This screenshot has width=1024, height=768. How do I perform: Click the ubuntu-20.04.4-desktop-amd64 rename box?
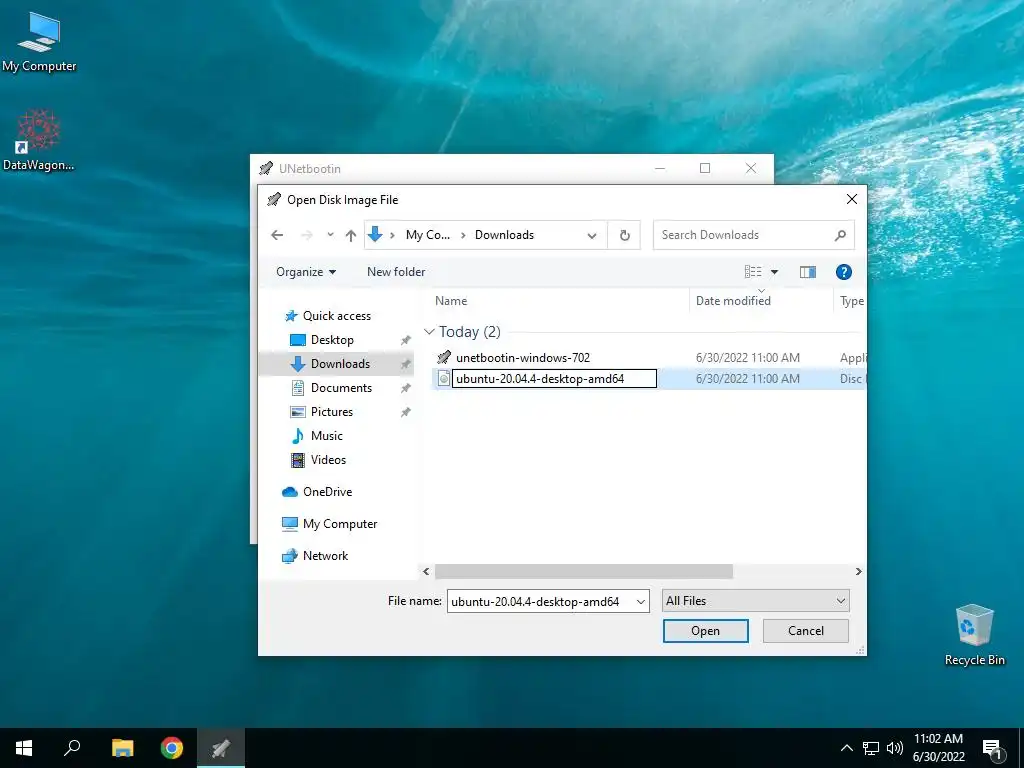[554, 379]
